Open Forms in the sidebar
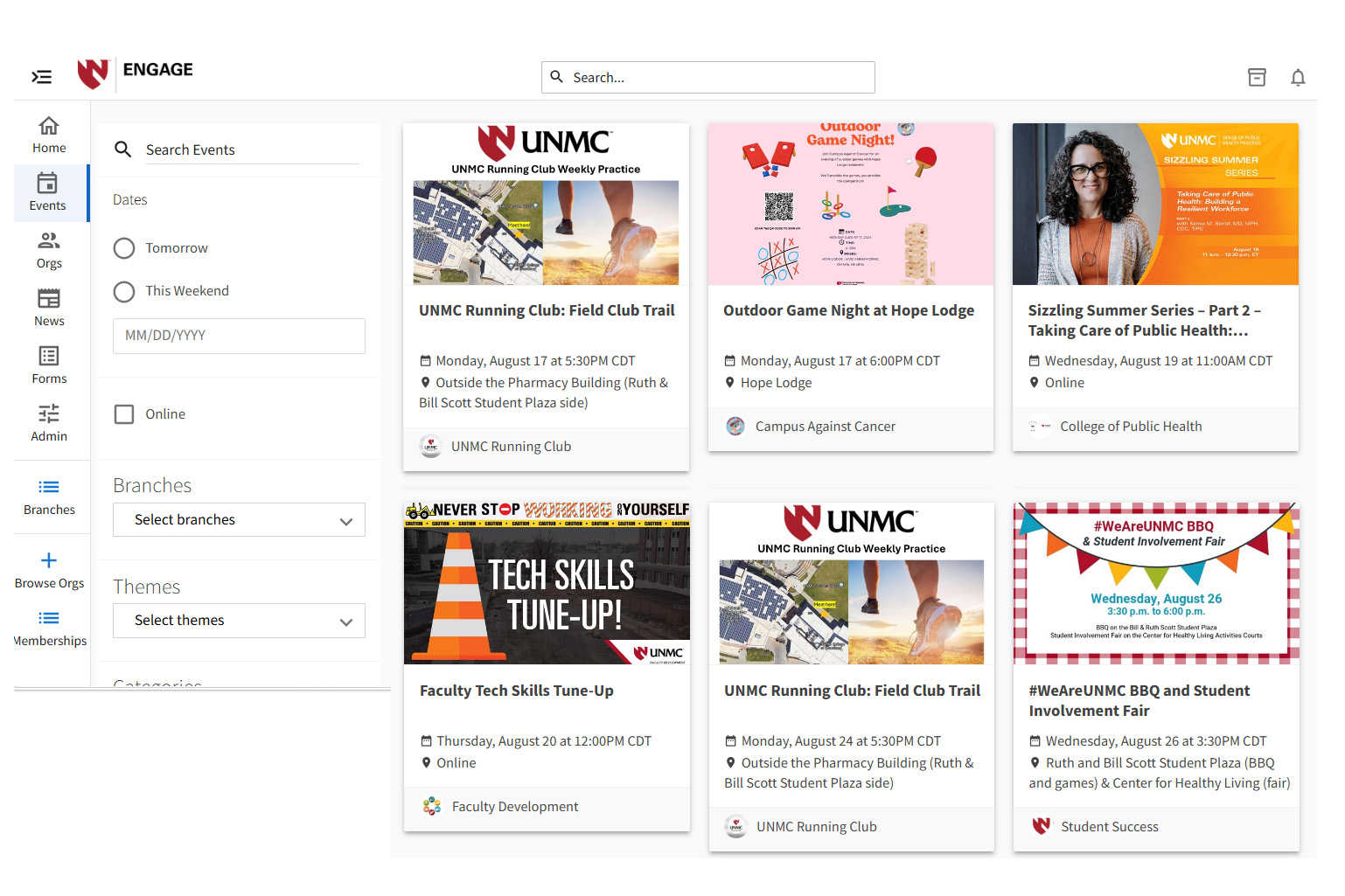The height and width of the screenshot is (896, 1345). coord(49,366)
